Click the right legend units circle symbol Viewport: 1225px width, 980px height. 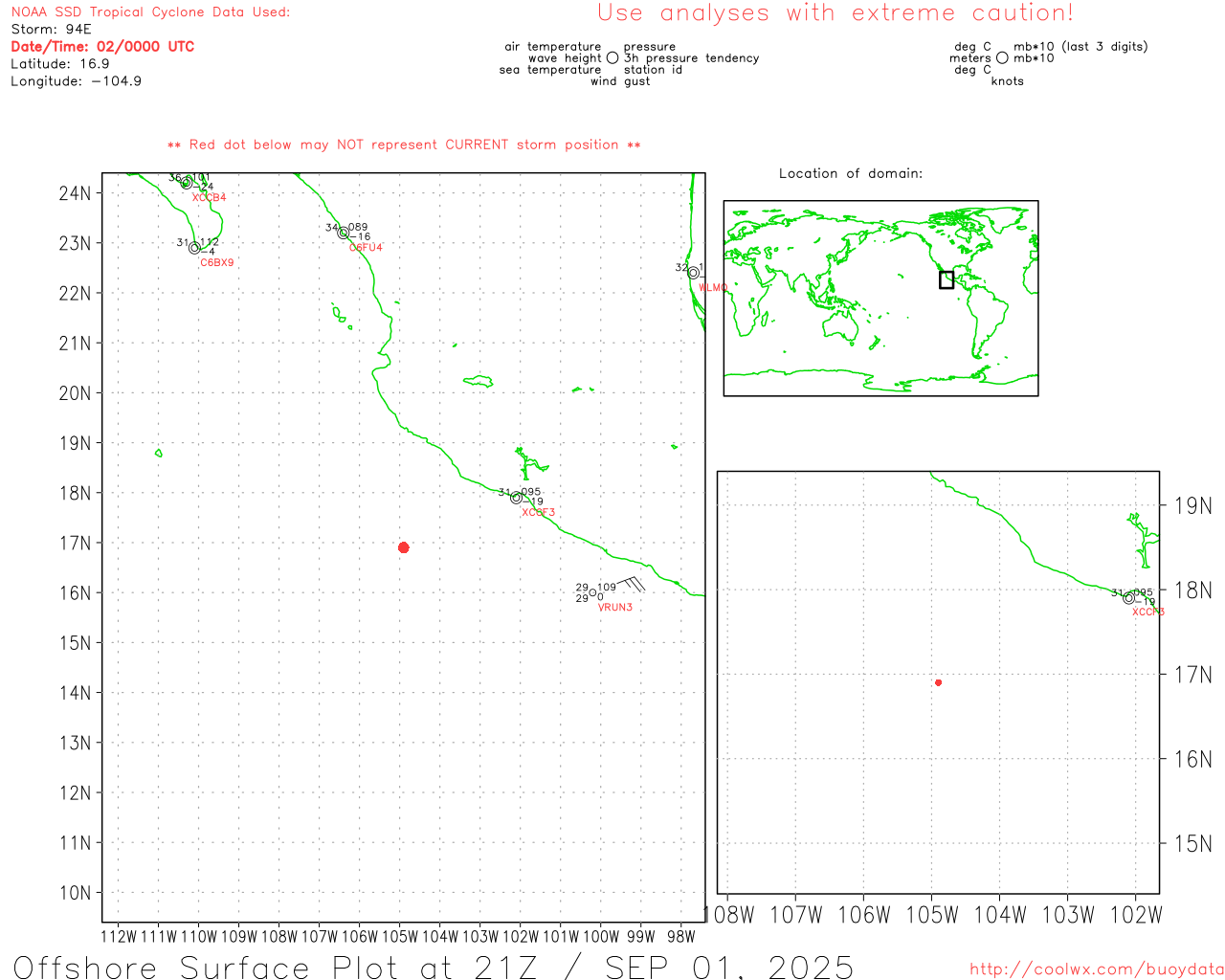coord(1002,57)
